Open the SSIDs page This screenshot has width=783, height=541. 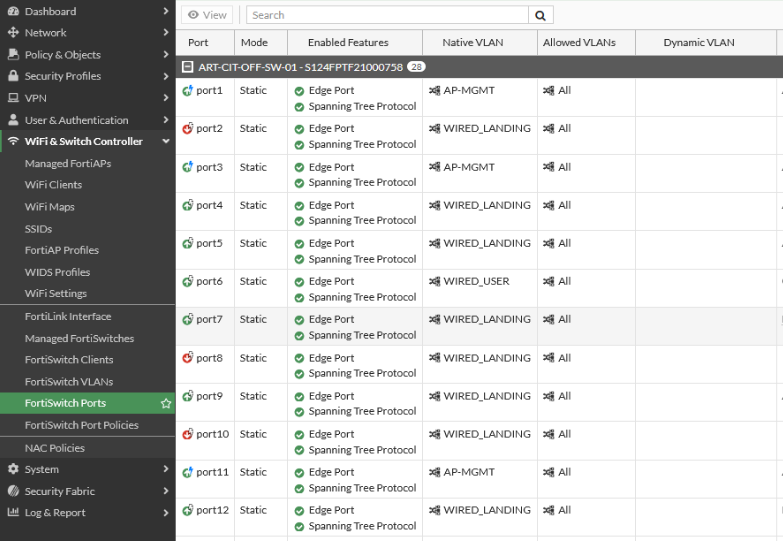pos(38,229)
